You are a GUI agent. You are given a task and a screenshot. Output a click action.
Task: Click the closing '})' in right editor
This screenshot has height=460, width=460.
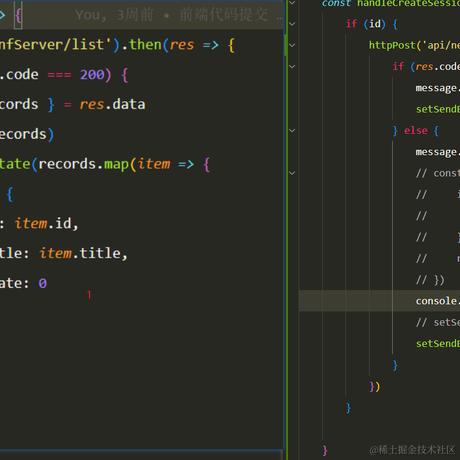coord(375,387)
